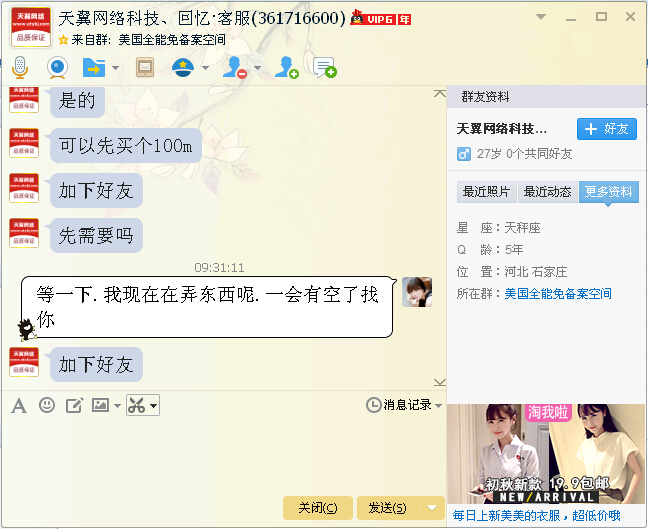Expand the screenshot scissors options arrow
The image size is (648, 529).
153,406
